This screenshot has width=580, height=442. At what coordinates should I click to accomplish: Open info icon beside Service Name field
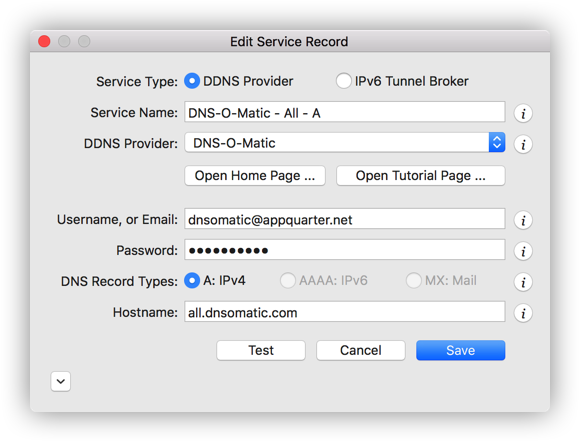[523, 114]
